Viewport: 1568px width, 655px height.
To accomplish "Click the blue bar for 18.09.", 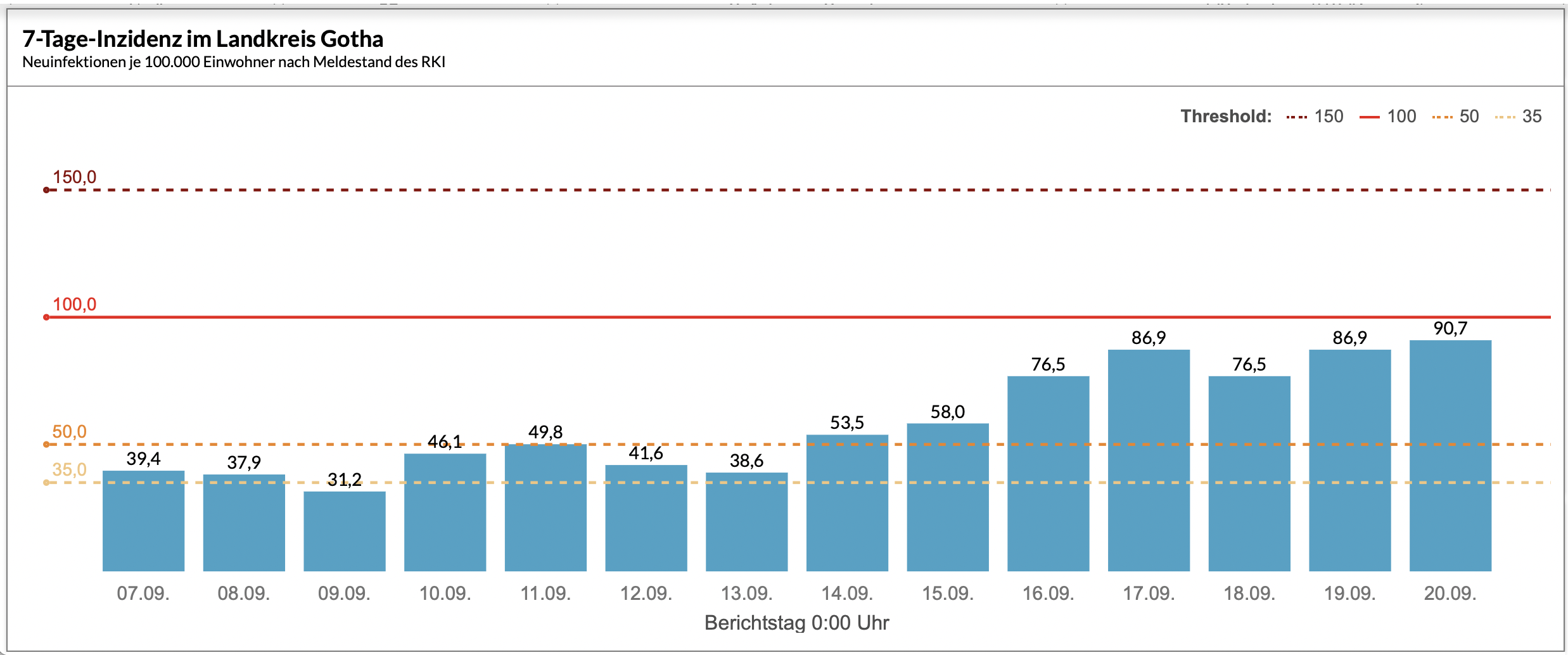I will [x=1249, y=474].
